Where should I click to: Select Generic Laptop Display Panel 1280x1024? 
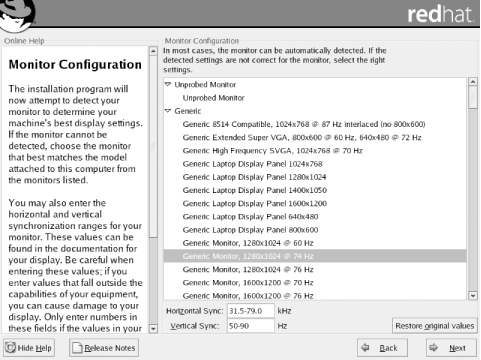click(x=315, y=177)
